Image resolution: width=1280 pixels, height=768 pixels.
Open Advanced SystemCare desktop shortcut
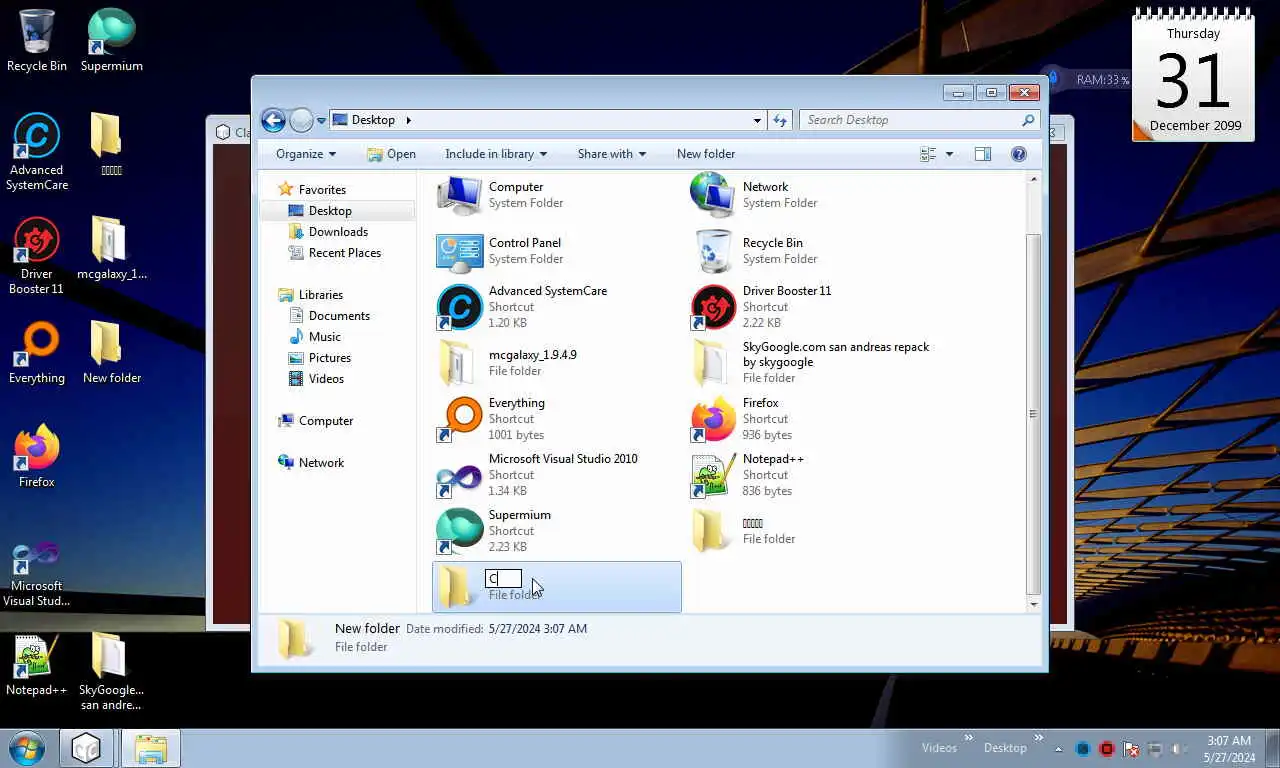pyautogui.click(x=37, y=152)
